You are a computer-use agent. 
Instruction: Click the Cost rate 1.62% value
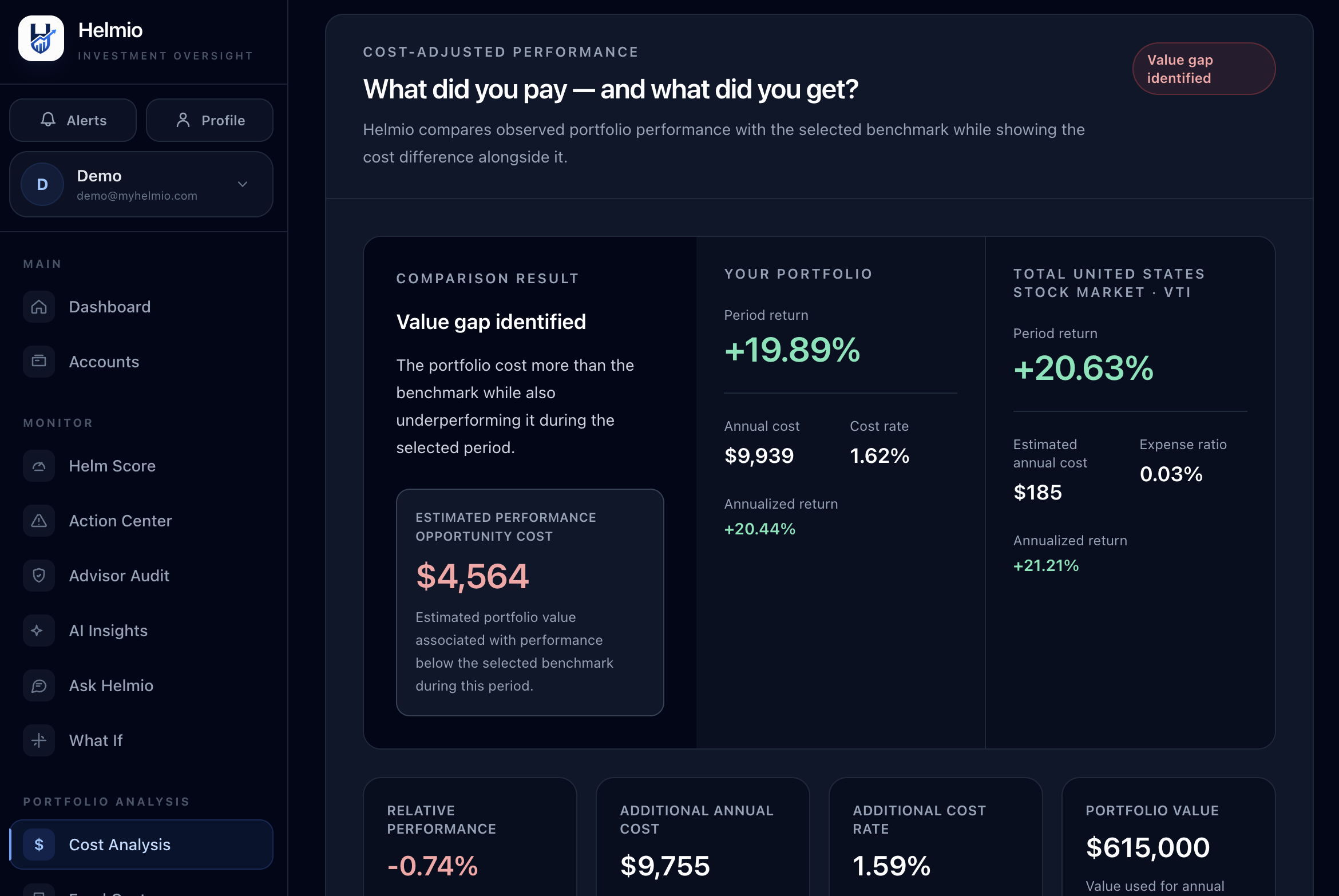coord(880,455)
